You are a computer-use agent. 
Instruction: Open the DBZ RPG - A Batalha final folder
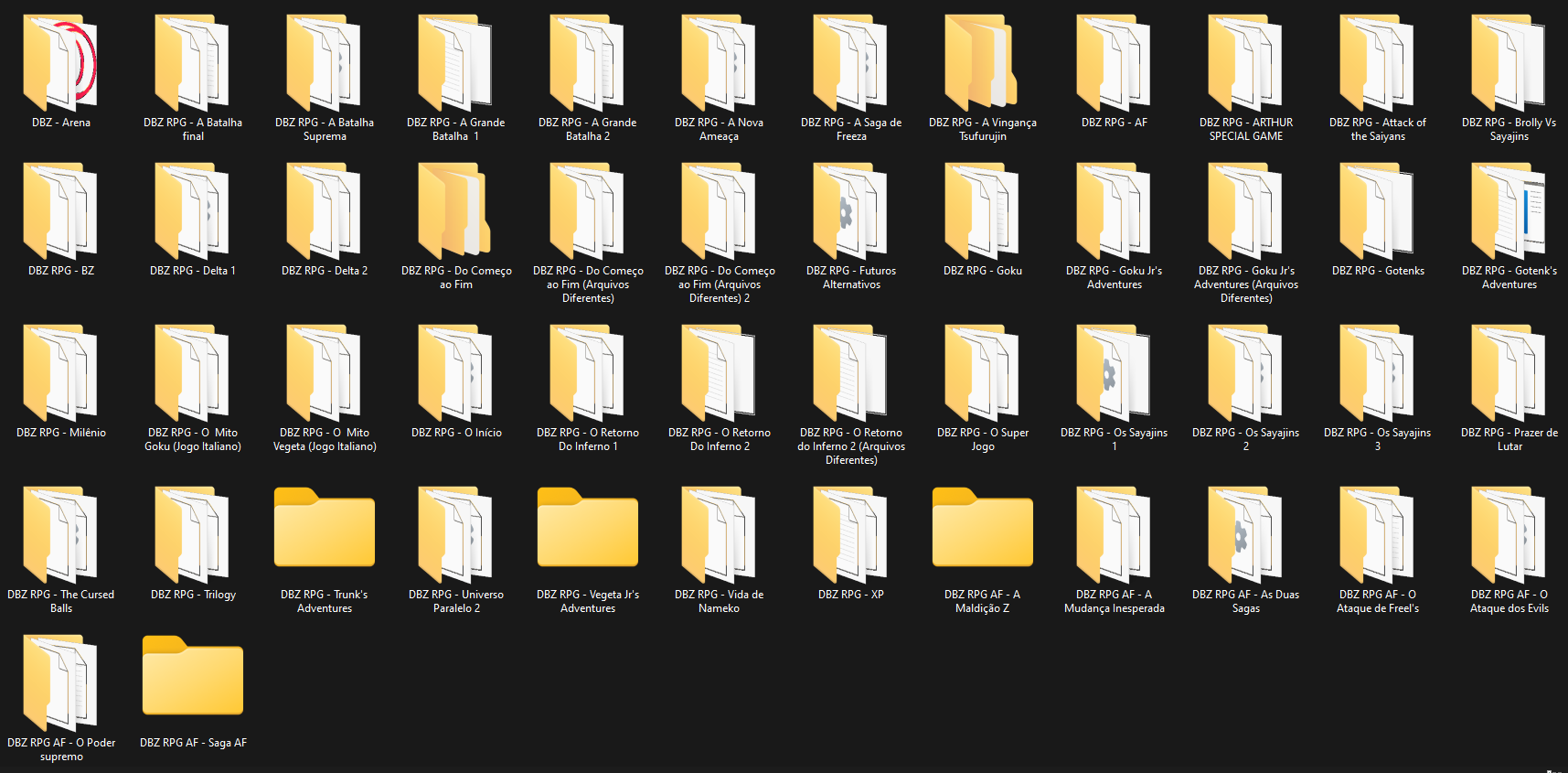pyautogui.click(x=192, y=63)
